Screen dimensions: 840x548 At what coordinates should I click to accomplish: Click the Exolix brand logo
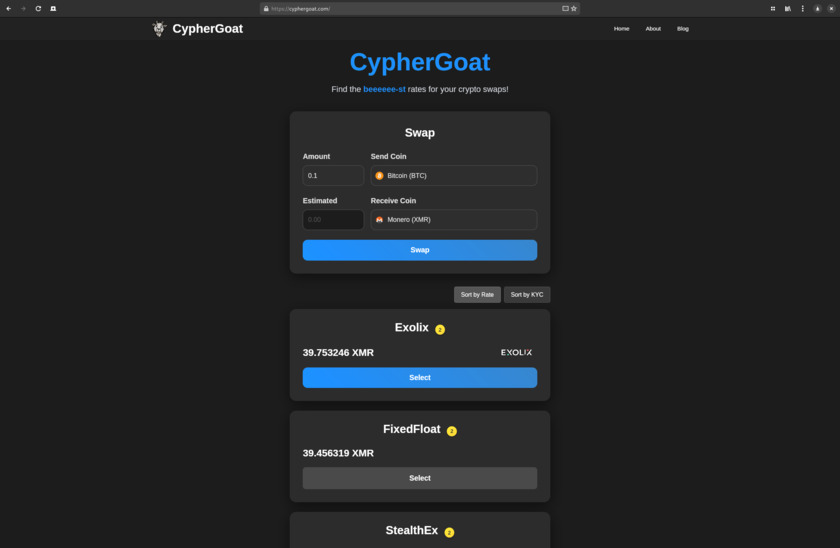click(x=516, y=352)
